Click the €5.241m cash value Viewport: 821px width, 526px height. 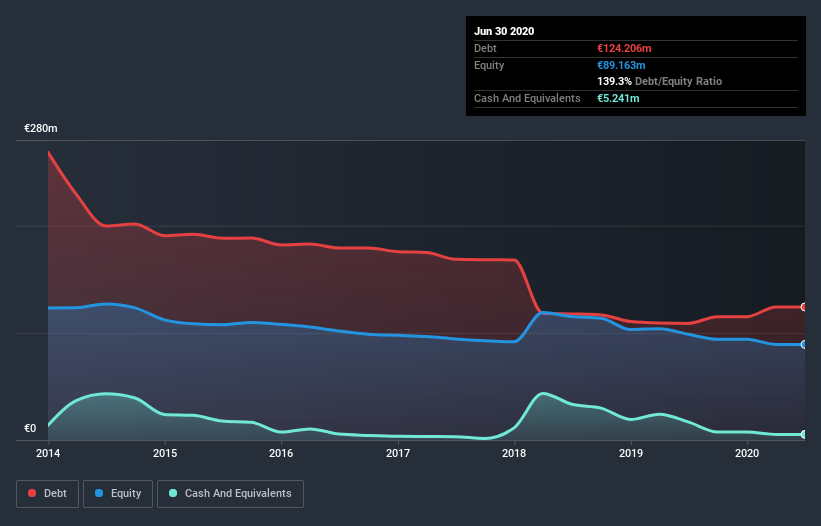618,98
